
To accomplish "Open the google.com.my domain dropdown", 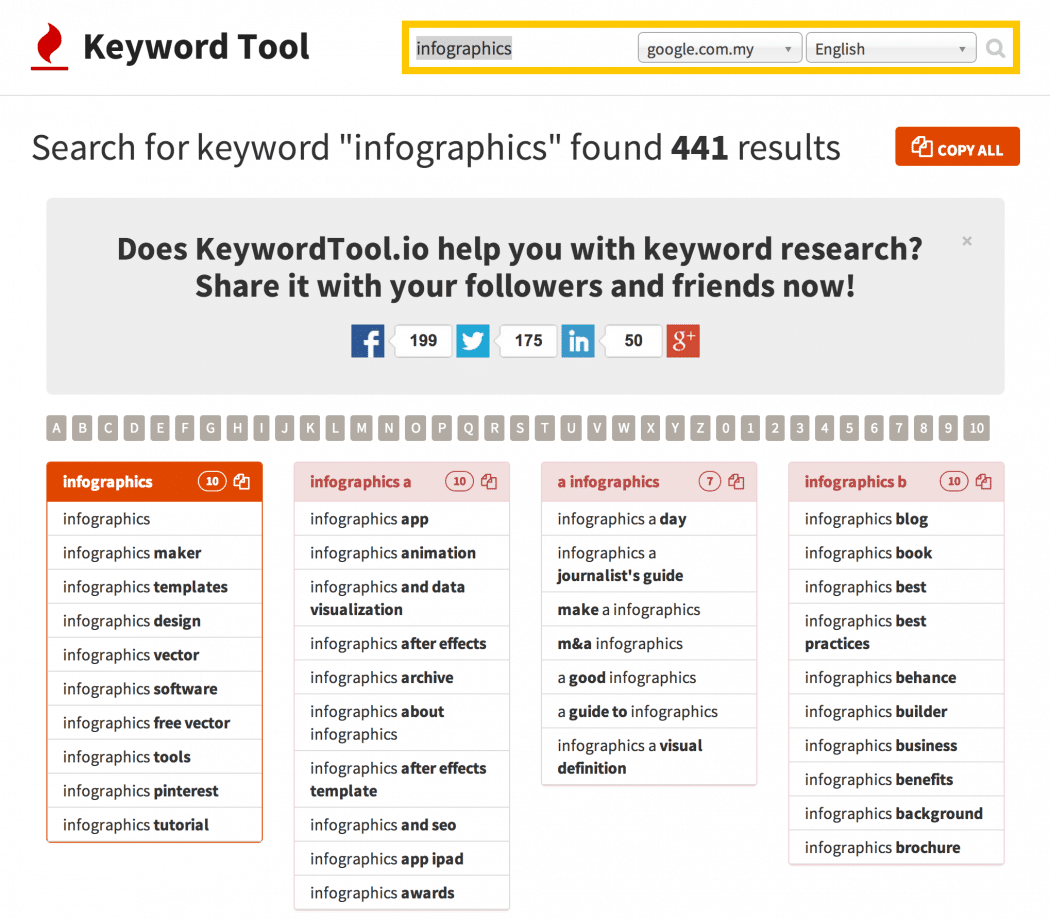I will coord(720,48).
